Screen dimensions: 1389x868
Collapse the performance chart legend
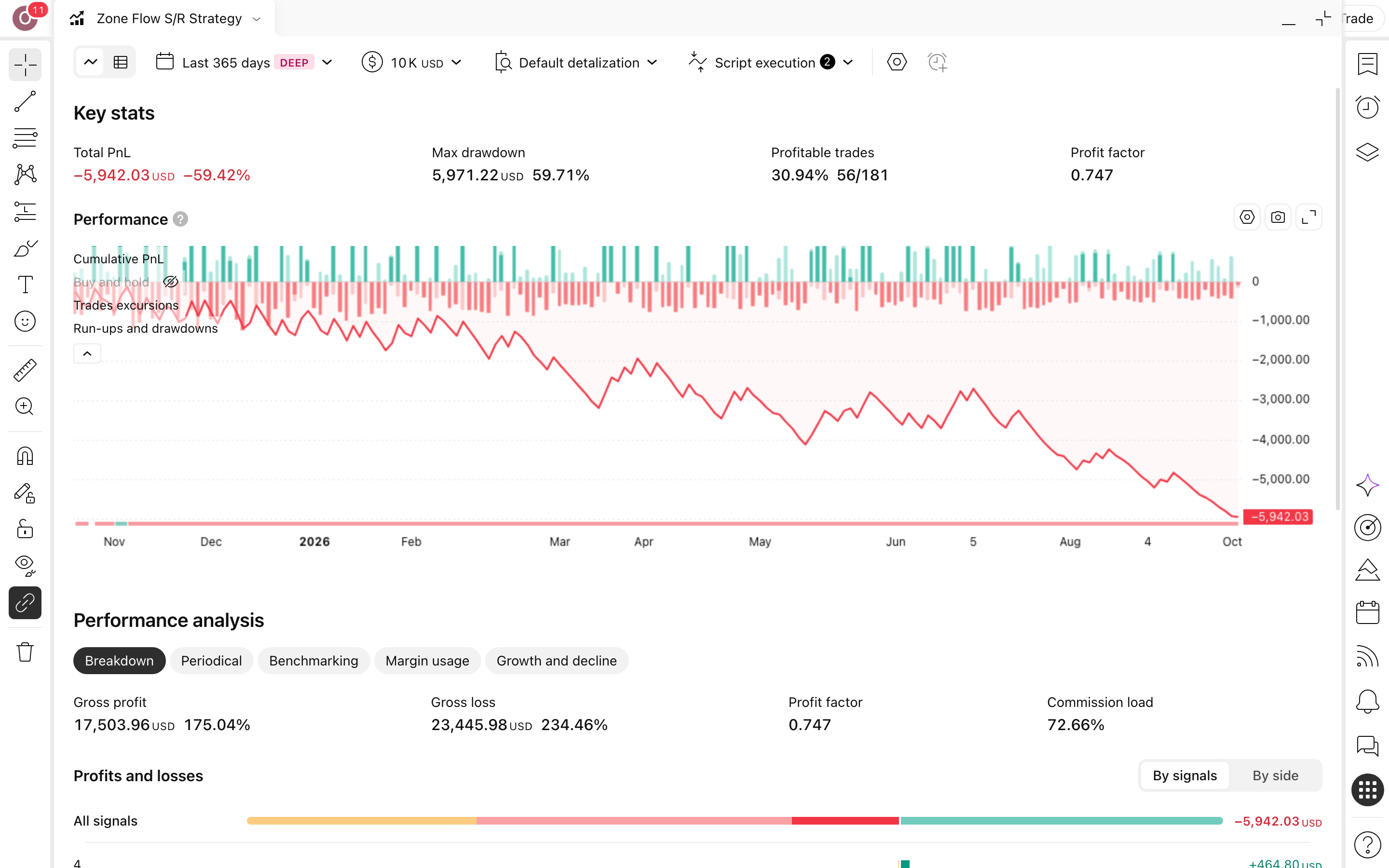coord(87,353)
